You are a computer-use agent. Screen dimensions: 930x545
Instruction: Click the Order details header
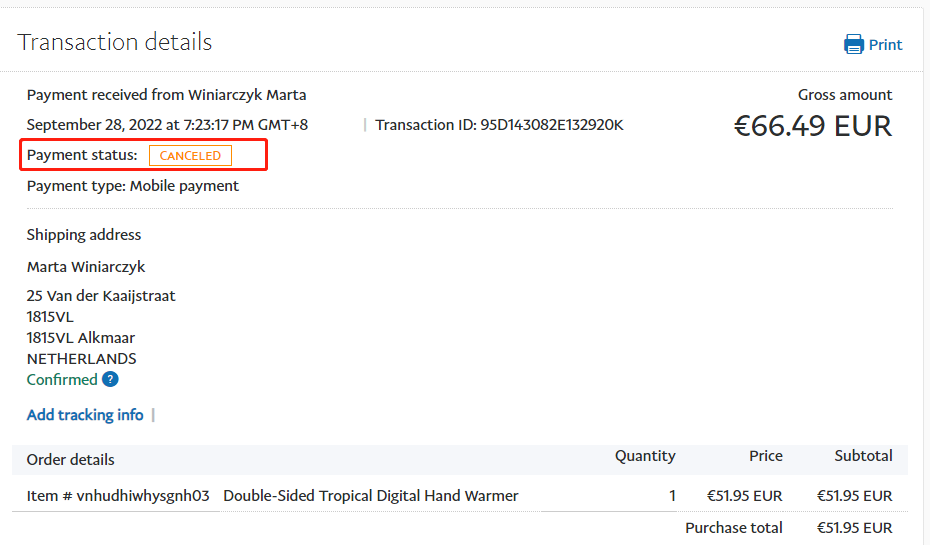coord(70,460)
